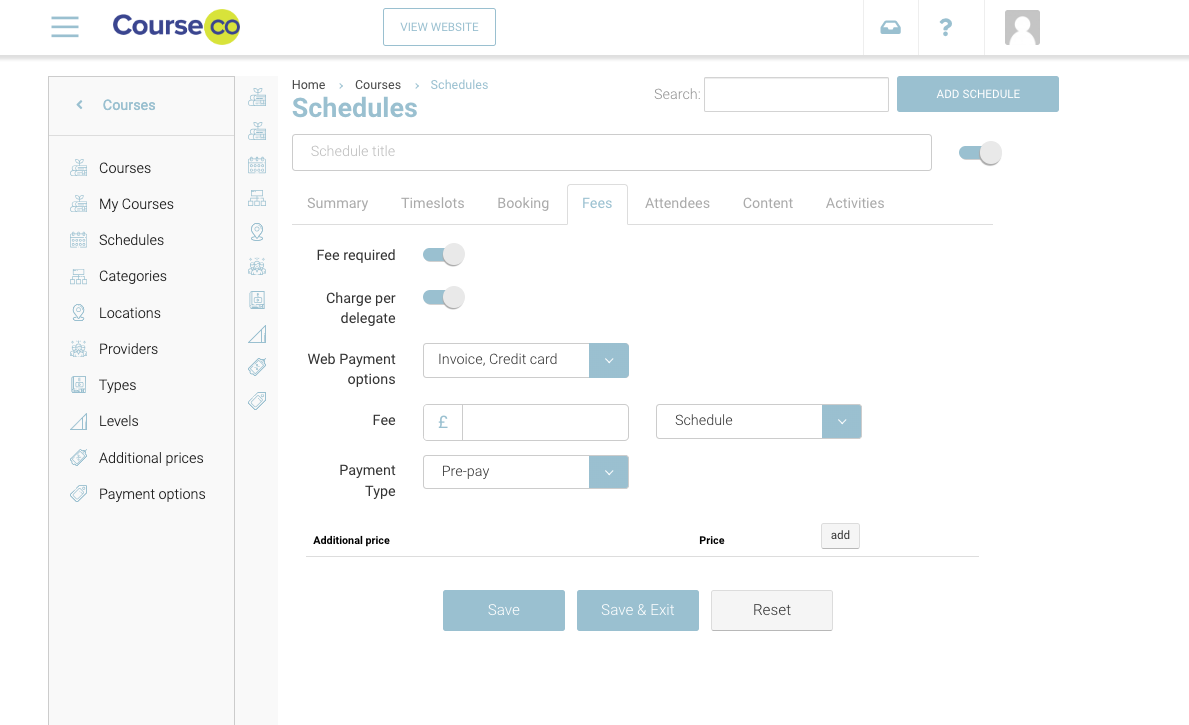Collapse the Courses menu with back chevron
1189x725 pixels.
(x=80, y=105)
